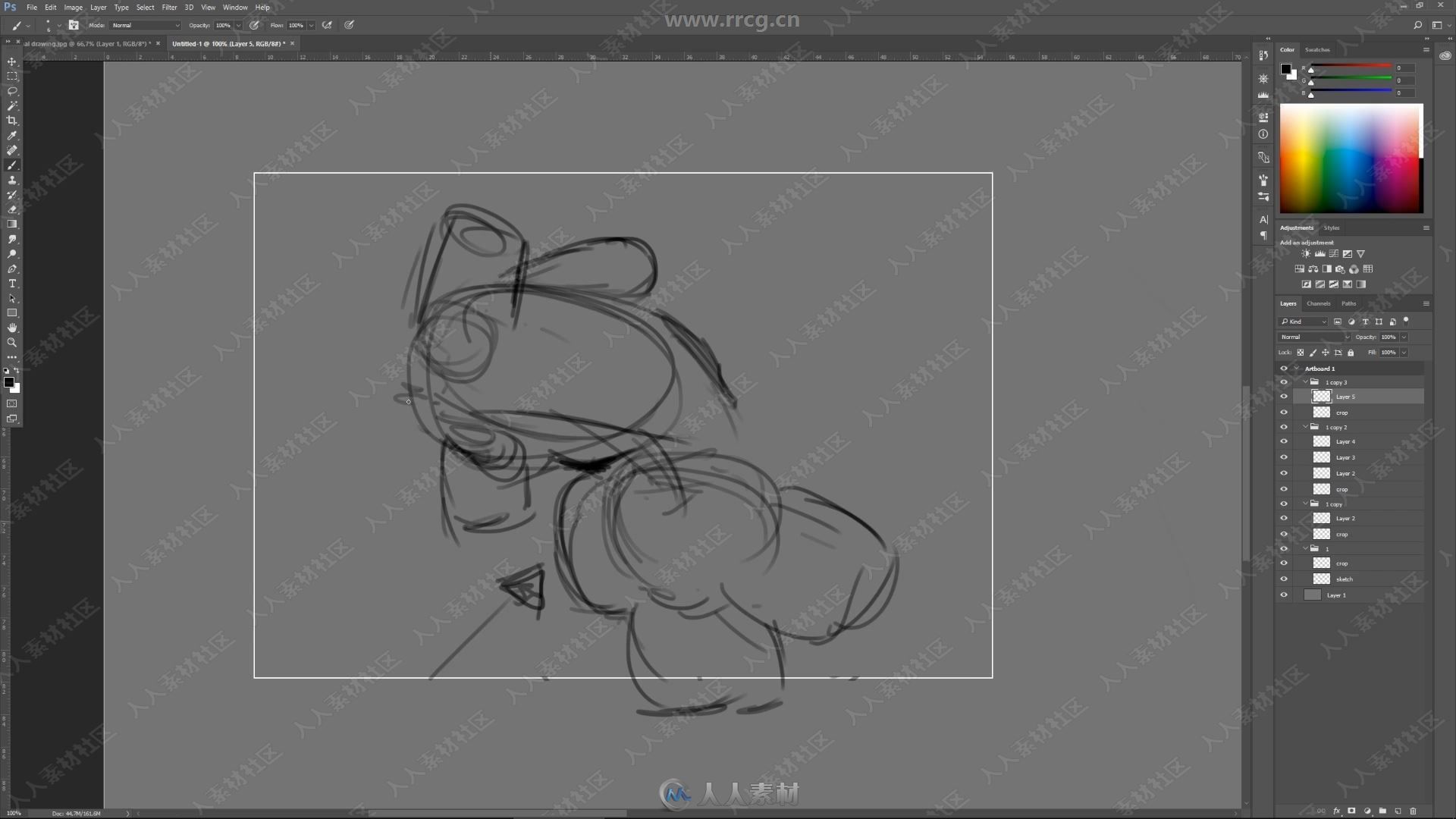The width and height of the screenshot is (1456, 819).
Task: Select the Rectangular Marquee tool
Action: click(12, 77)
